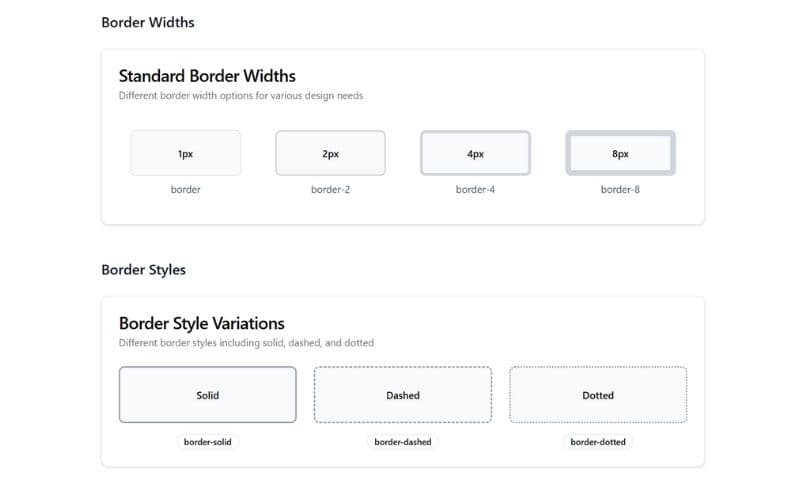Click the Border Style Variations card title
This screenshot has width=800, height=500.
pyautogui.click(x=201, y=323)
